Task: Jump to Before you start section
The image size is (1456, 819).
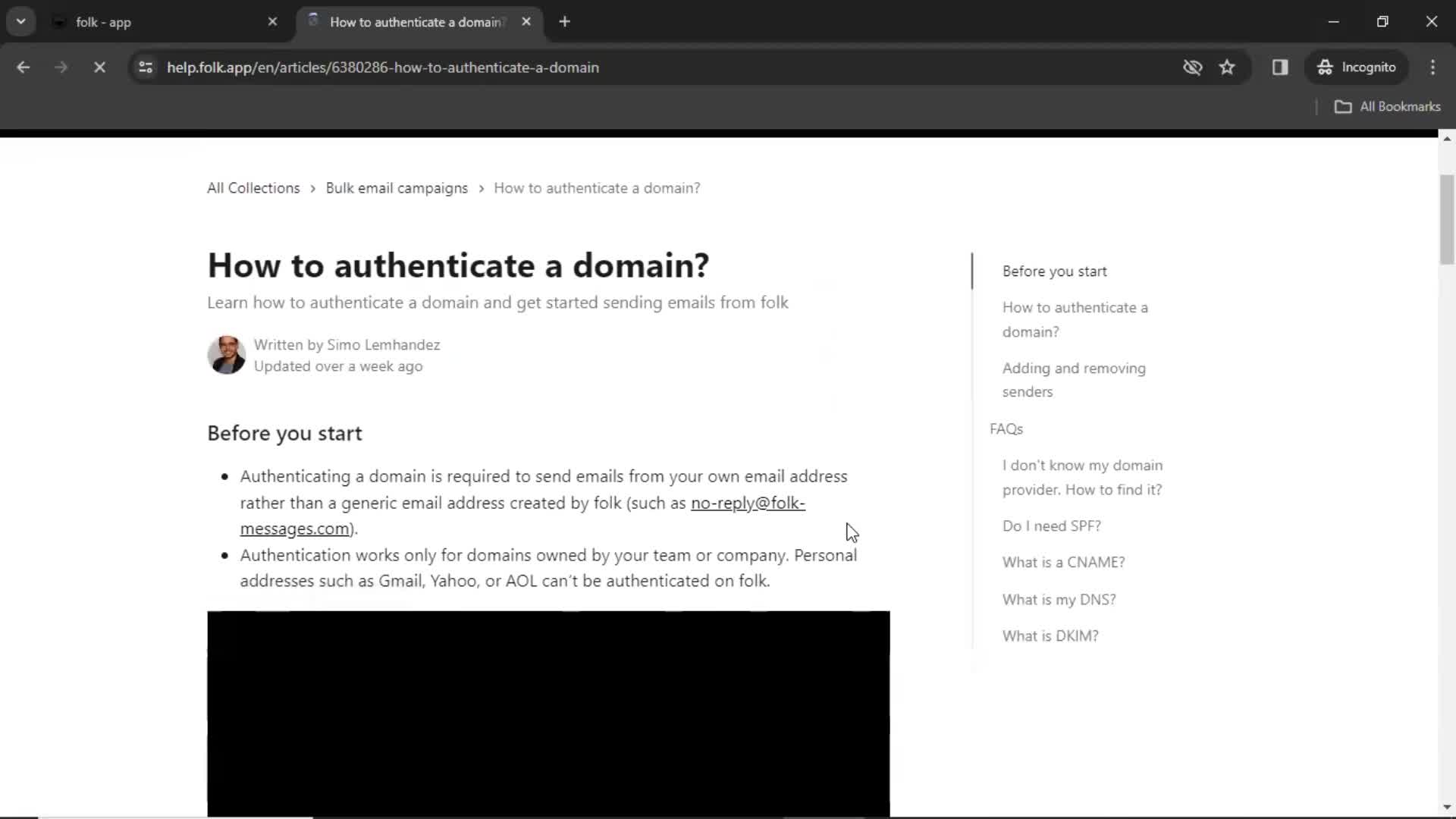Action: (x=1054, y=271)
